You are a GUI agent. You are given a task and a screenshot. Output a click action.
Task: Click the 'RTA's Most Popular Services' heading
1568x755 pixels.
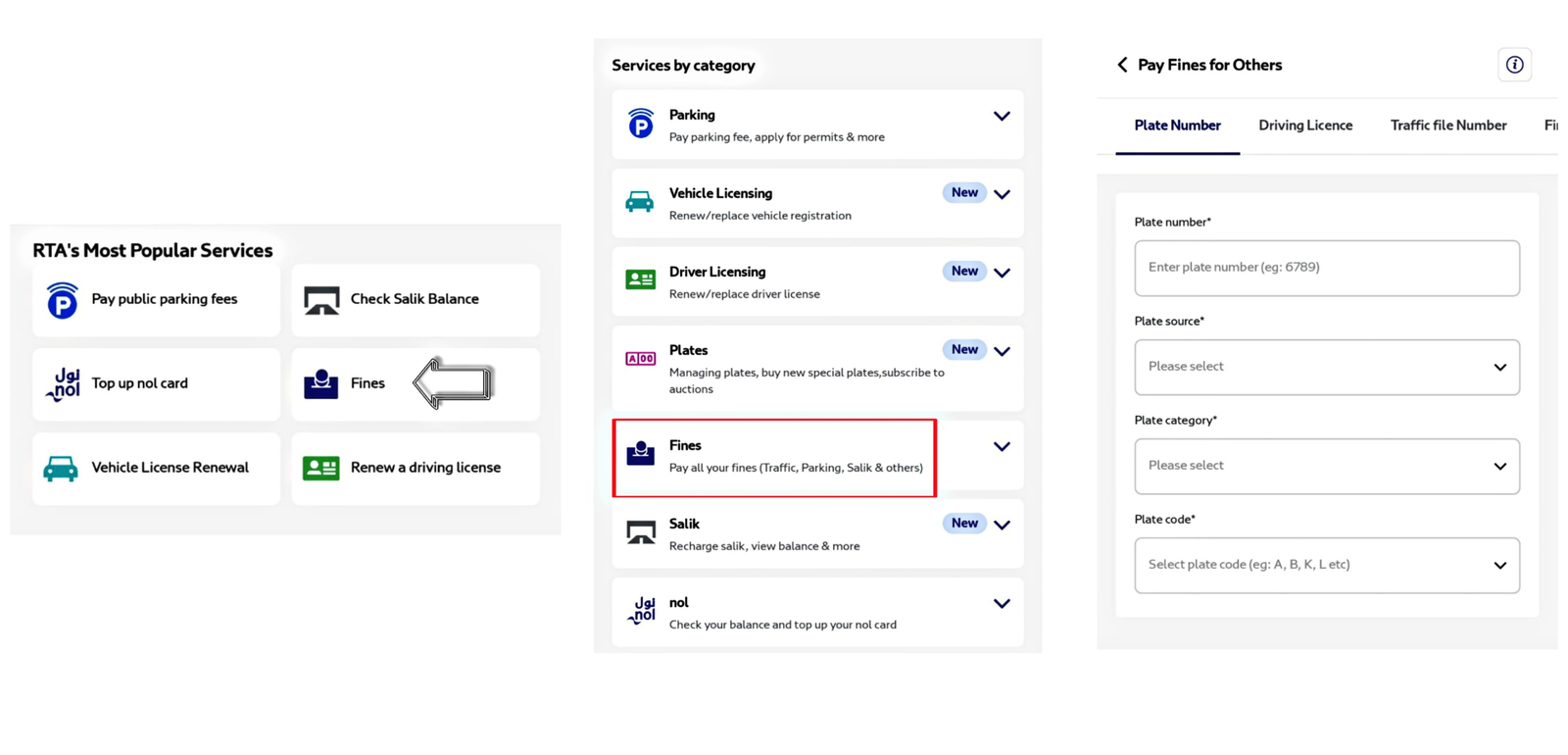(x=152, y=250)
